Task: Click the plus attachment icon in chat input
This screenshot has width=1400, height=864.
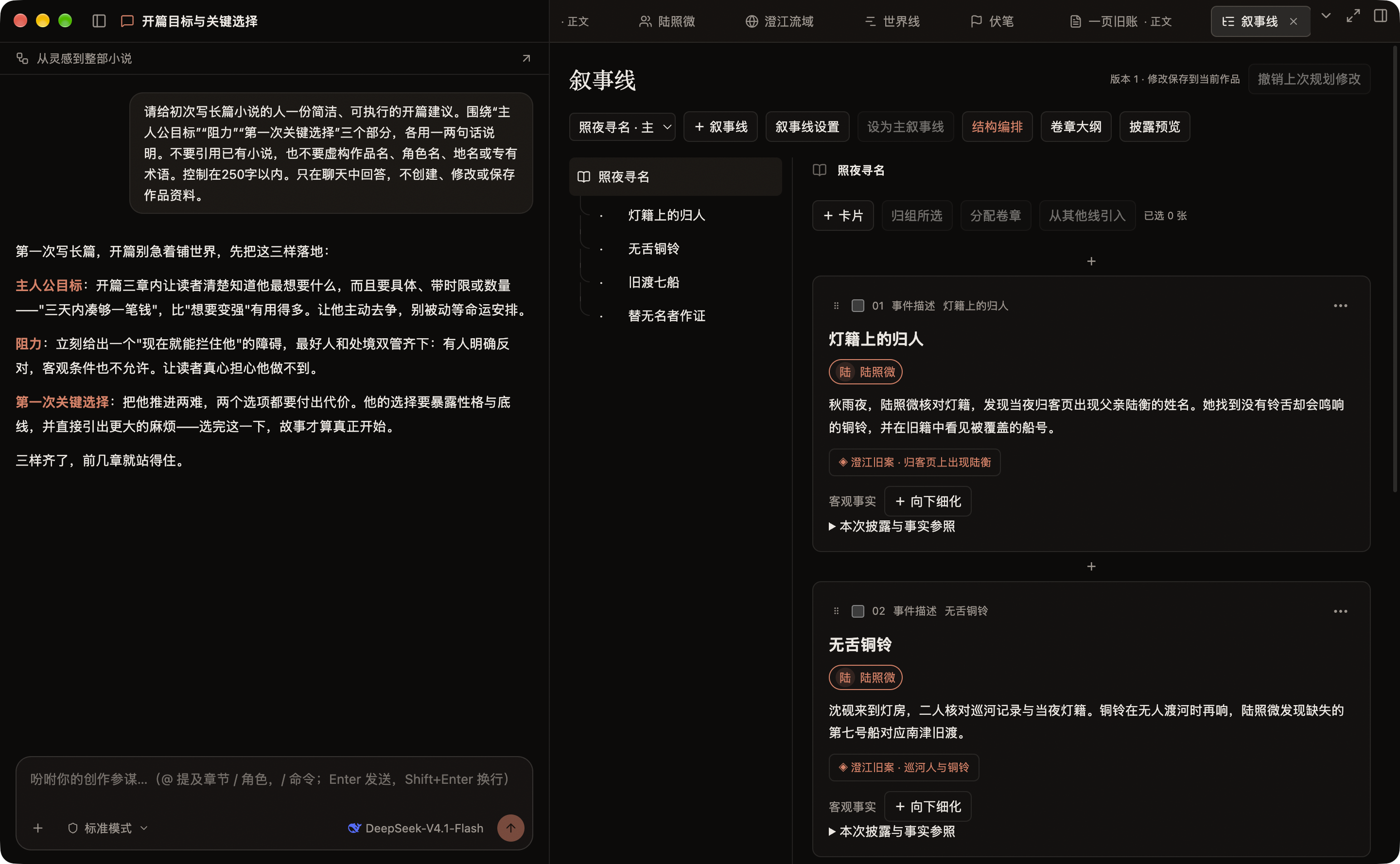Action: tap(38, 828)
